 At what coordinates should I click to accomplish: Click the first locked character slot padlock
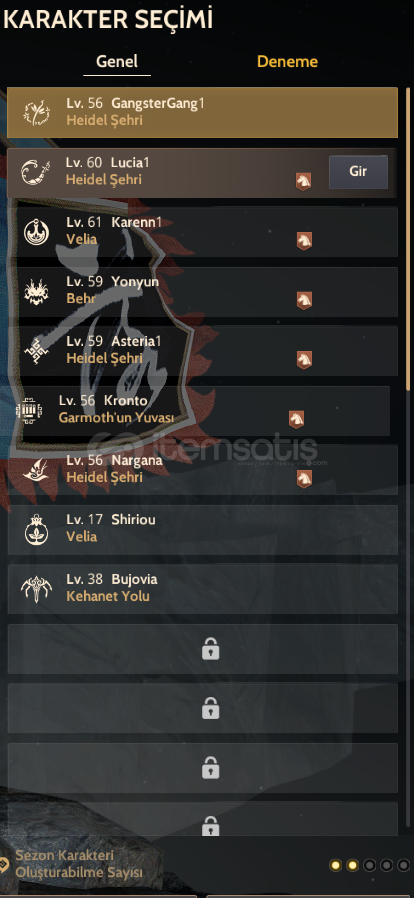click(x=211, y=649)
